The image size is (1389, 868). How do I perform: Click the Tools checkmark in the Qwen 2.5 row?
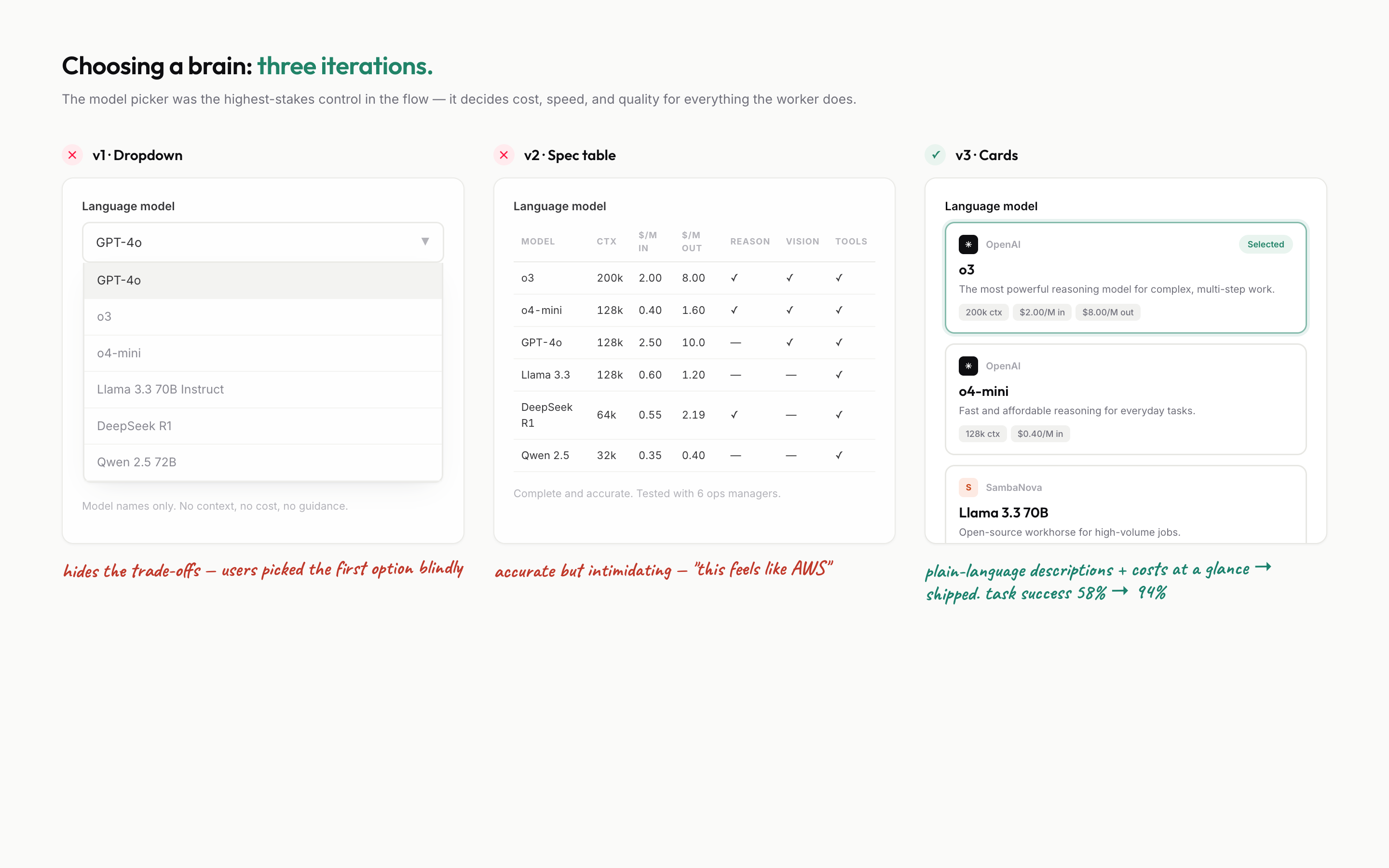pyautogui.click(x=839, y=455)
